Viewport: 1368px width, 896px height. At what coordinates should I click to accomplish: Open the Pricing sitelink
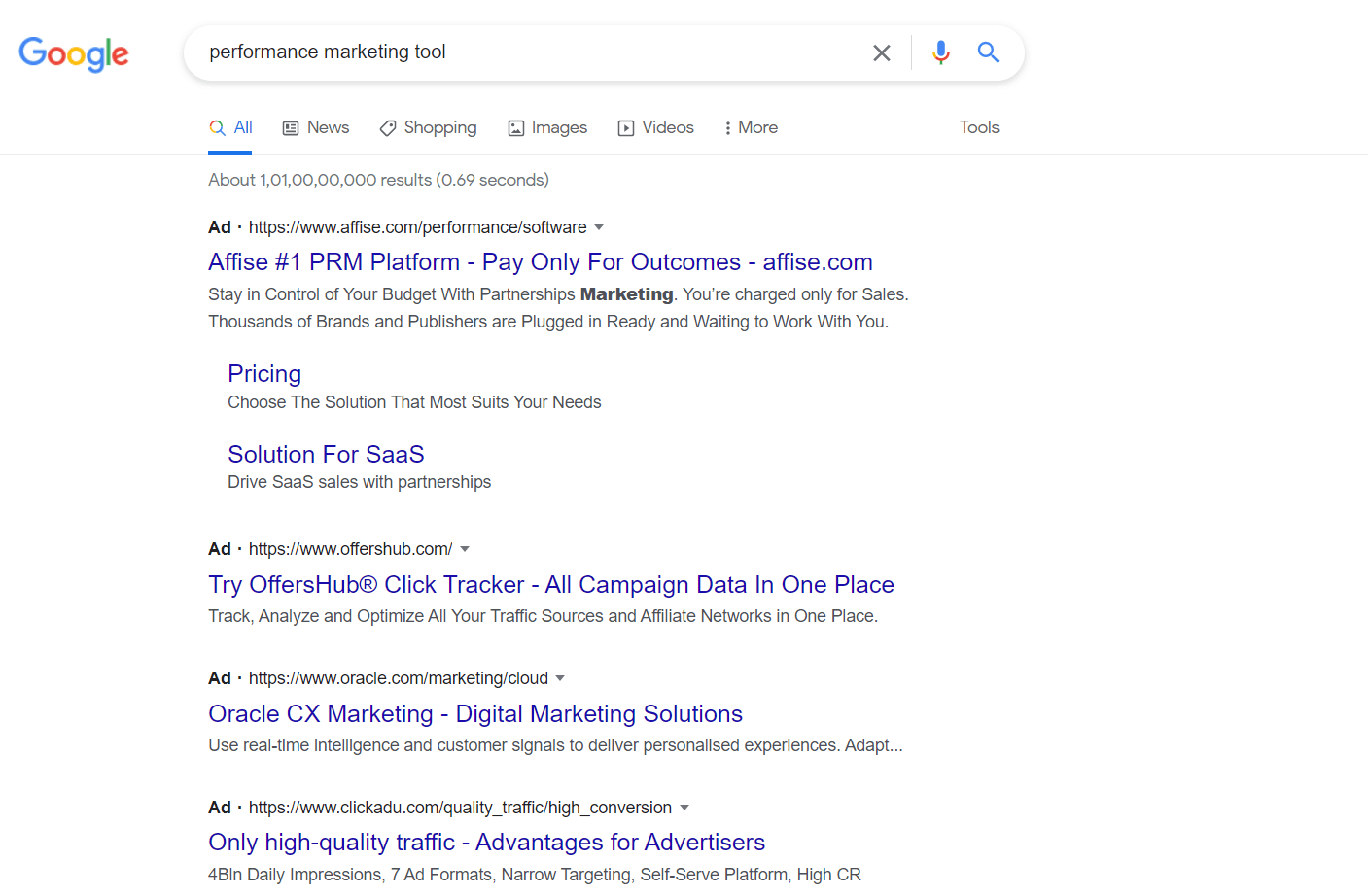pyautogui.click(x=264, y=373)
